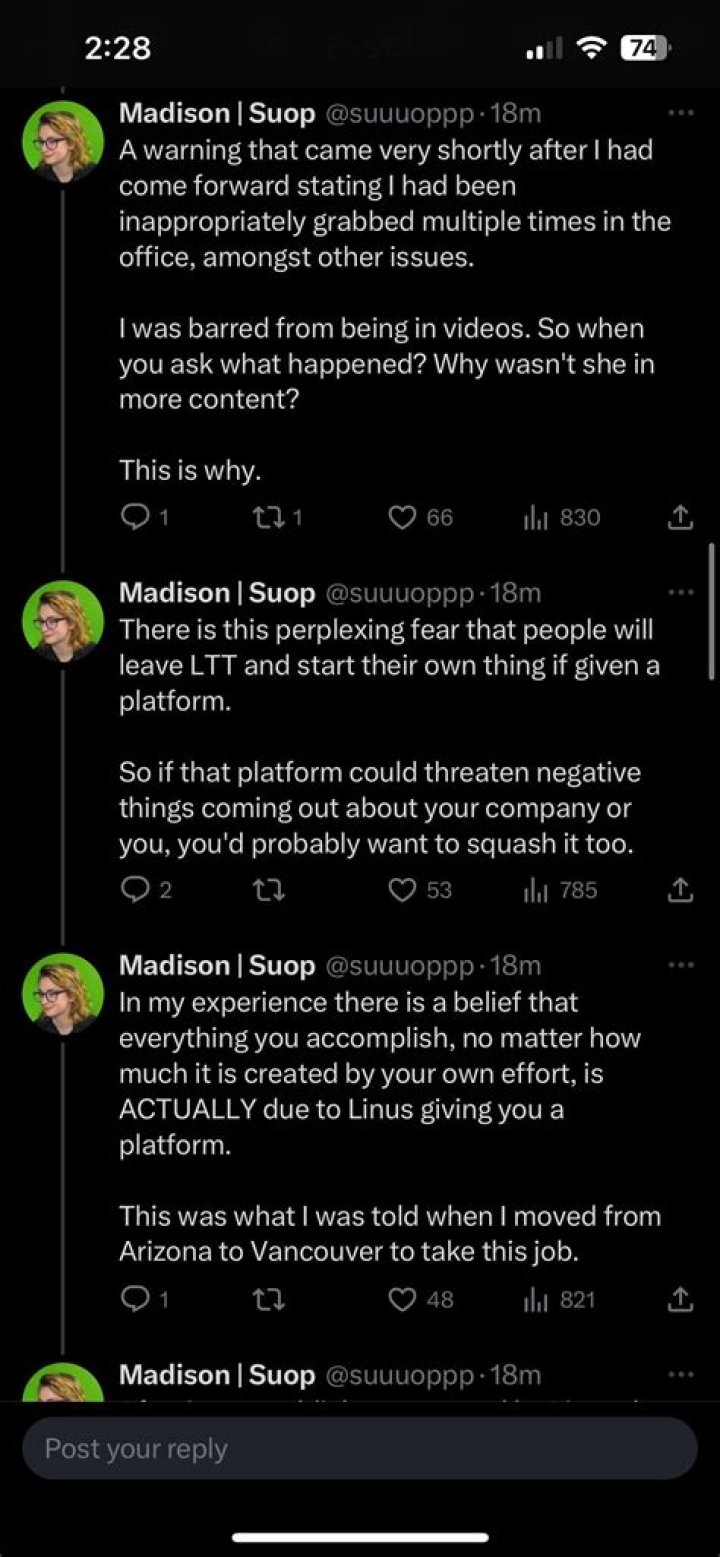Reply to the tweet about leaving LTT
Image resolution: width=720 pixels, height=1557 pixels.
point(133,889)
